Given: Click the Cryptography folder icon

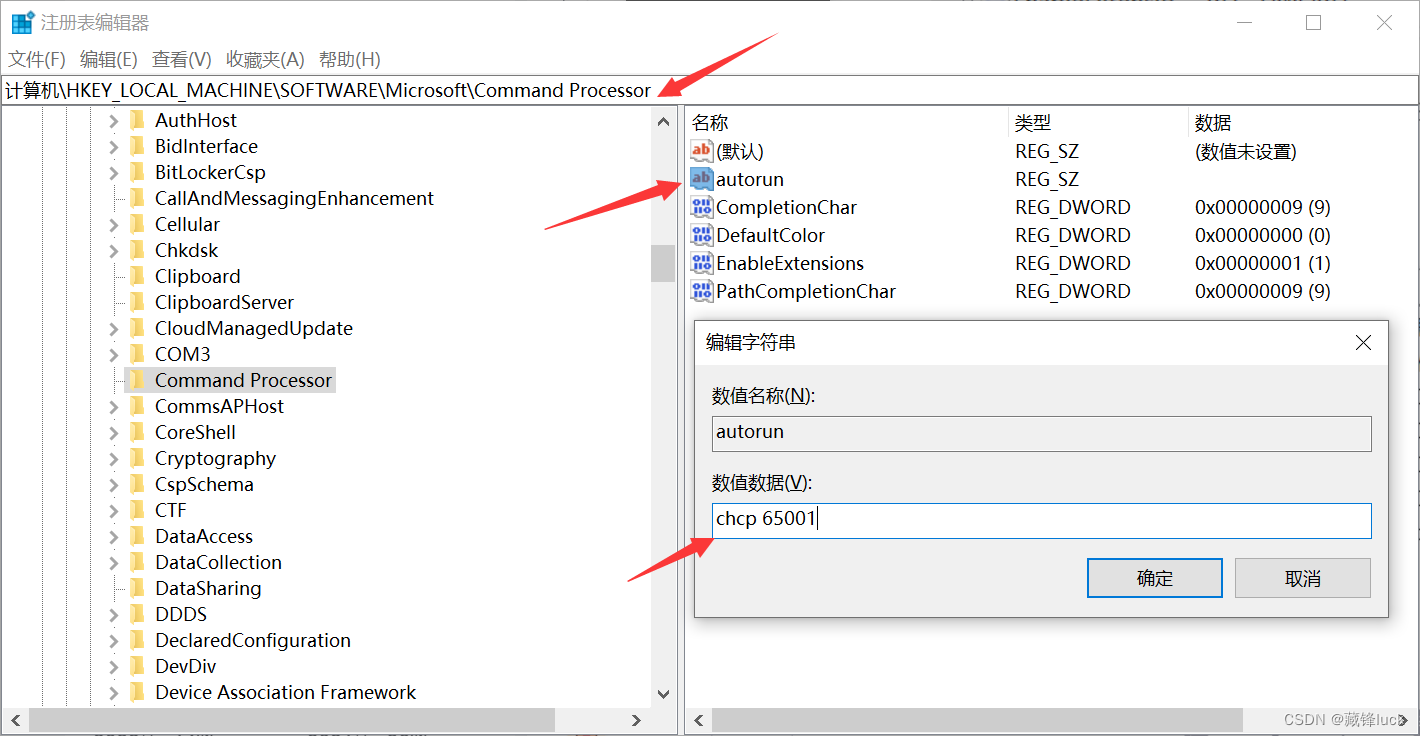Looking at the screenshot, I should point(138,458).
